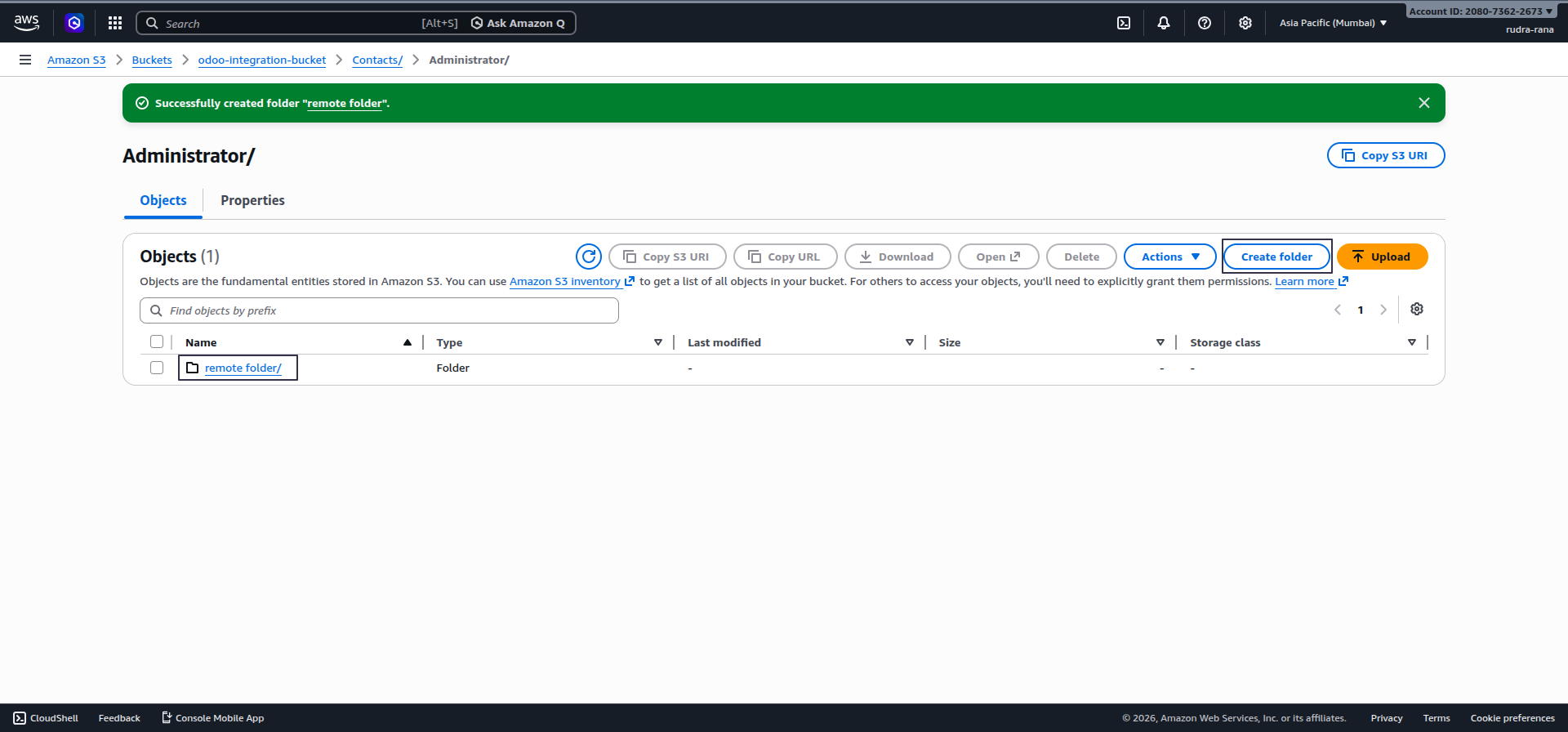Select all objects with header checkbox
The height and width of the screenshot is (732, 1568).
[157, 341]
